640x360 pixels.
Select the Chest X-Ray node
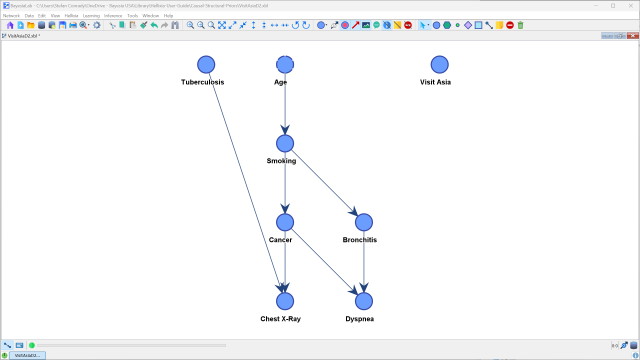(285, 301)
